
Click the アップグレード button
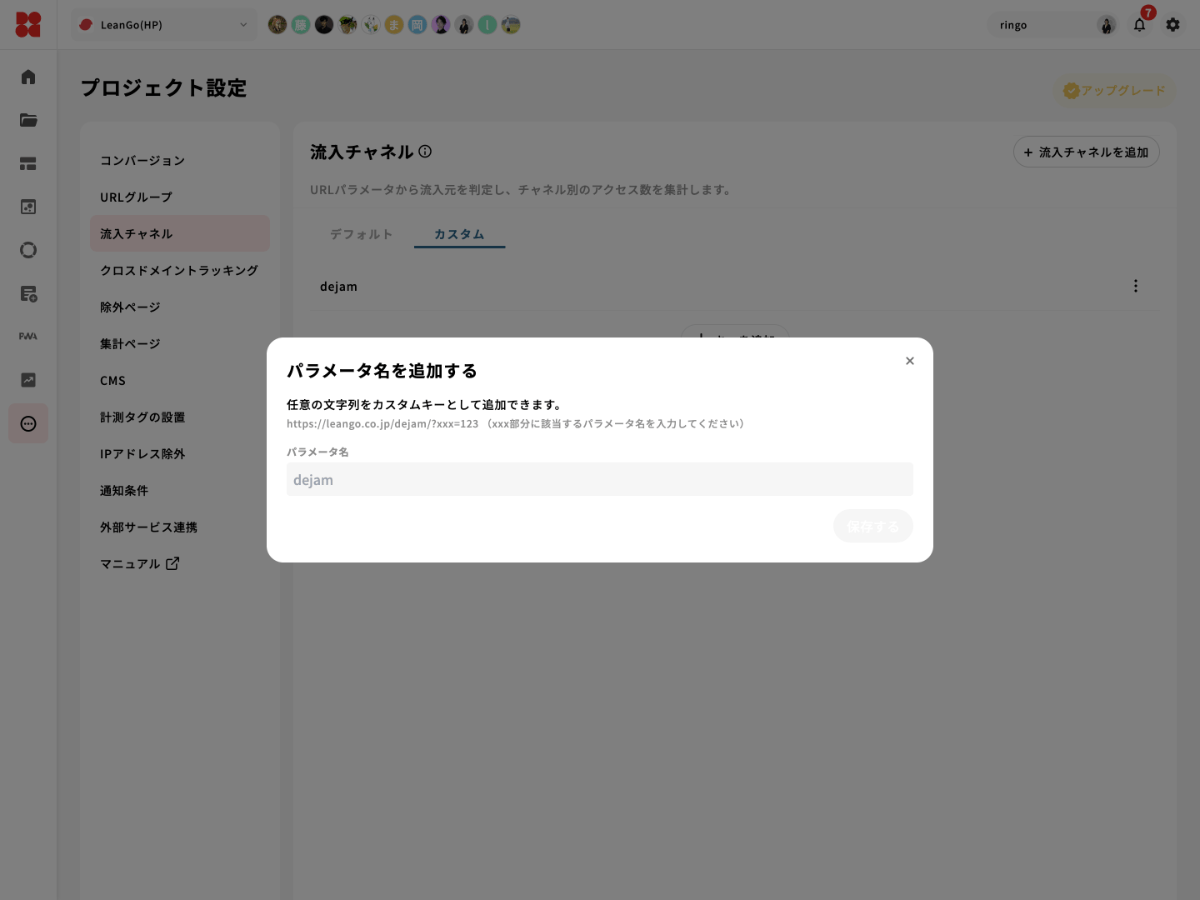1113,91
